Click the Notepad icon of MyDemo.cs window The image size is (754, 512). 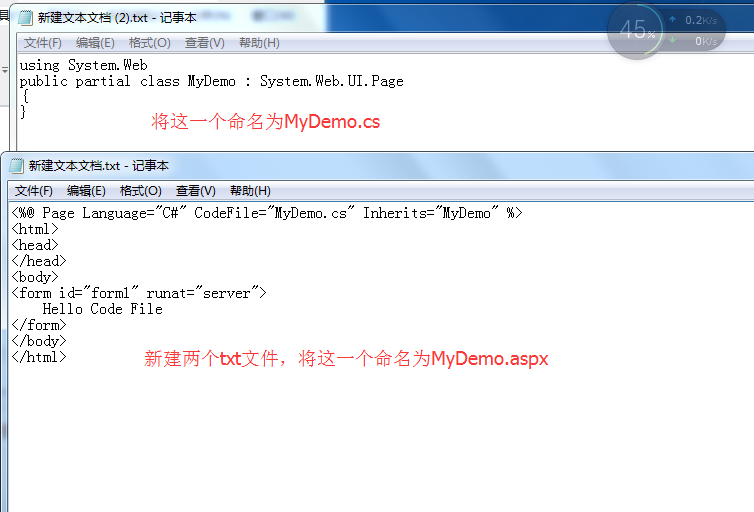(25, 18)
